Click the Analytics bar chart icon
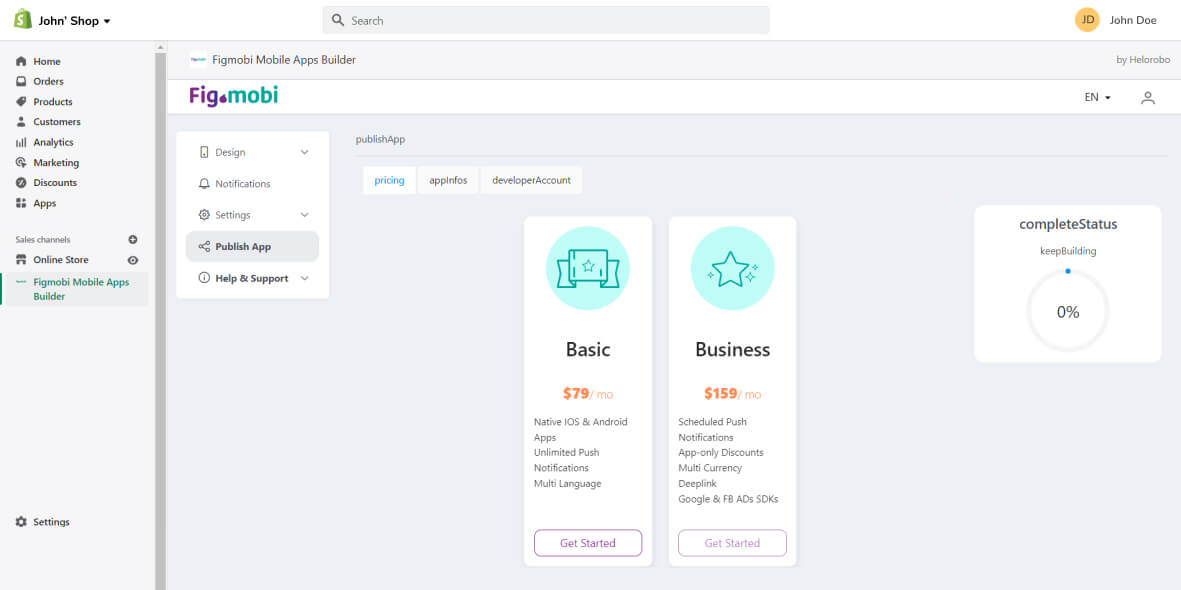This screenshot has height=590, width=1181. click(x=21, y=142)
